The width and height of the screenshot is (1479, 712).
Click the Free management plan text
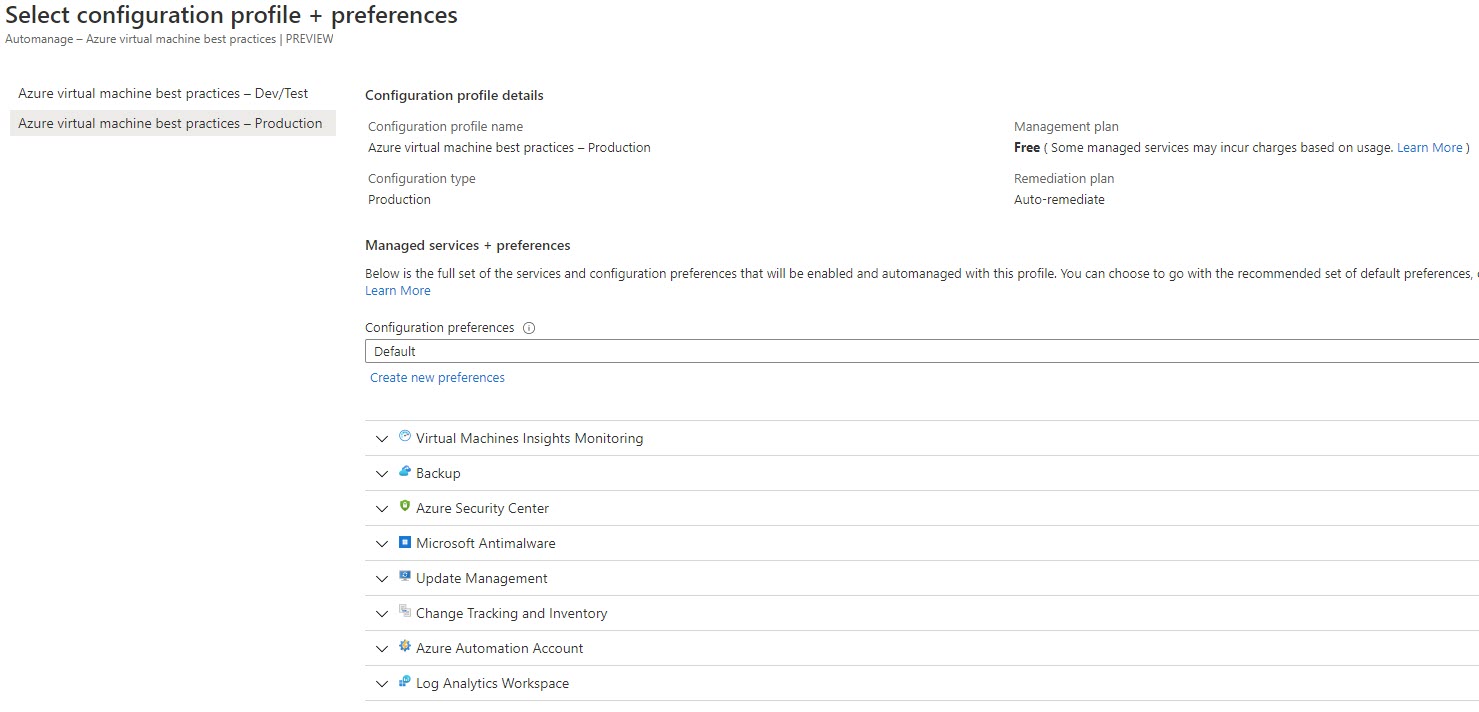click(1027, 148)
